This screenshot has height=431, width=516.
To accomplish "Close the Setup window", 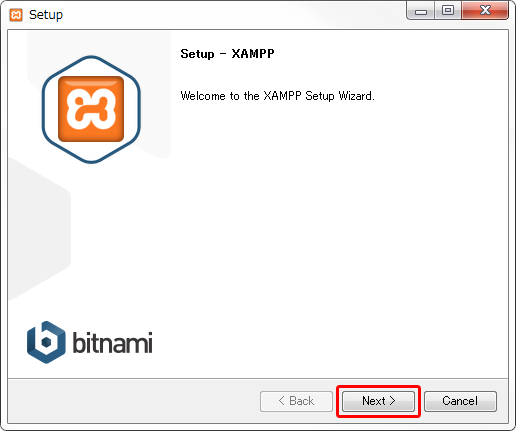I will point(485,11).
